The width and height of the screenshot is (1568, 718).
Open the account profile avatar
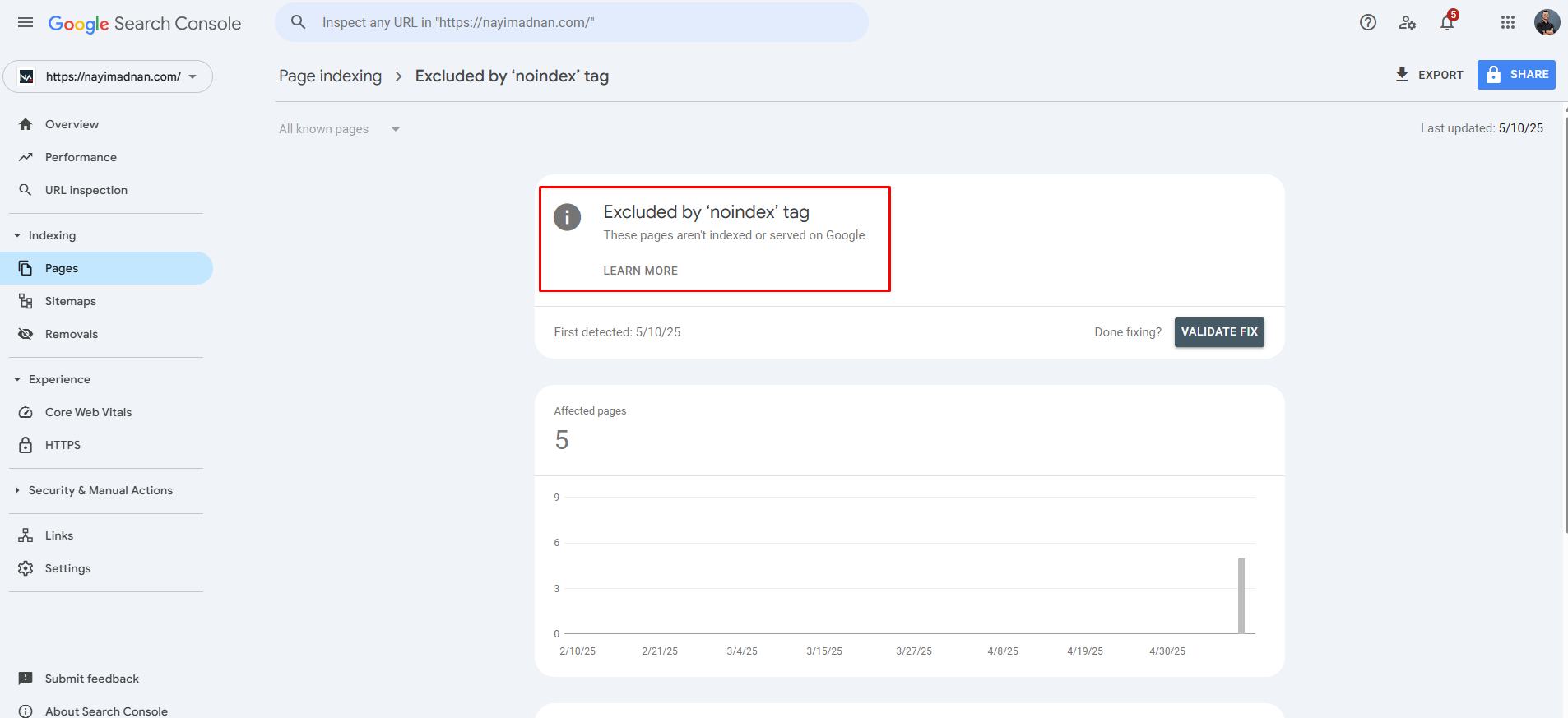tap(1547, 22)
